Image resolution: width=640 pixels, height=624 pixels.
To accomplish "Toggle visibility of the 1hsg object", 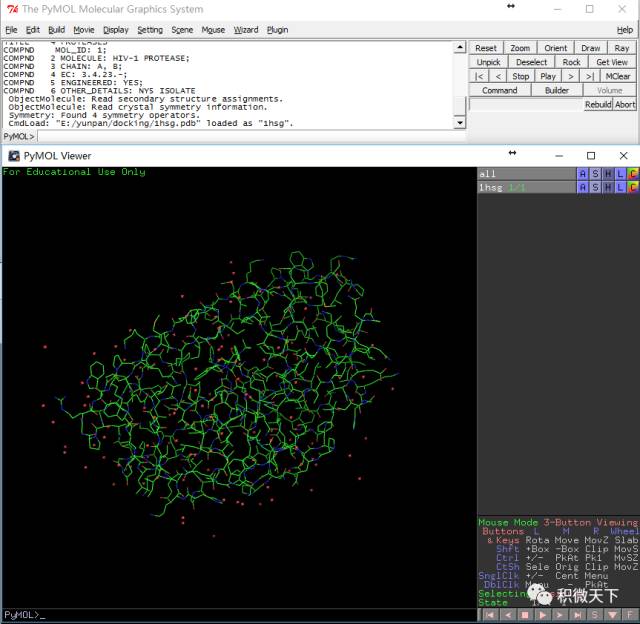I will (x=527, y=187).
